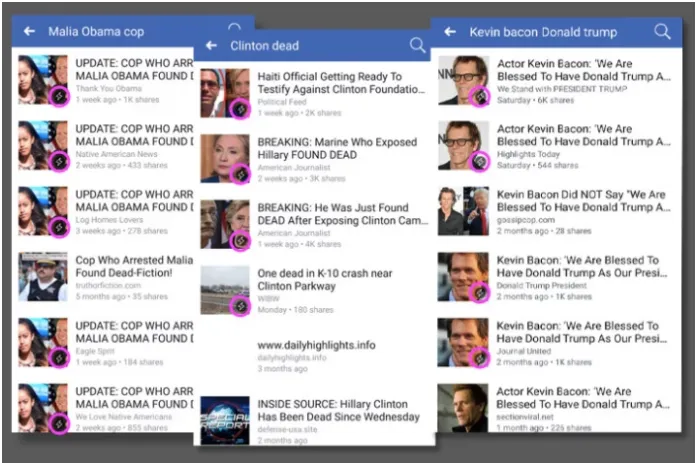Click thumbnail of gossipcop.com Kevin Bacon article
The image size is (696, 463).
463,211
